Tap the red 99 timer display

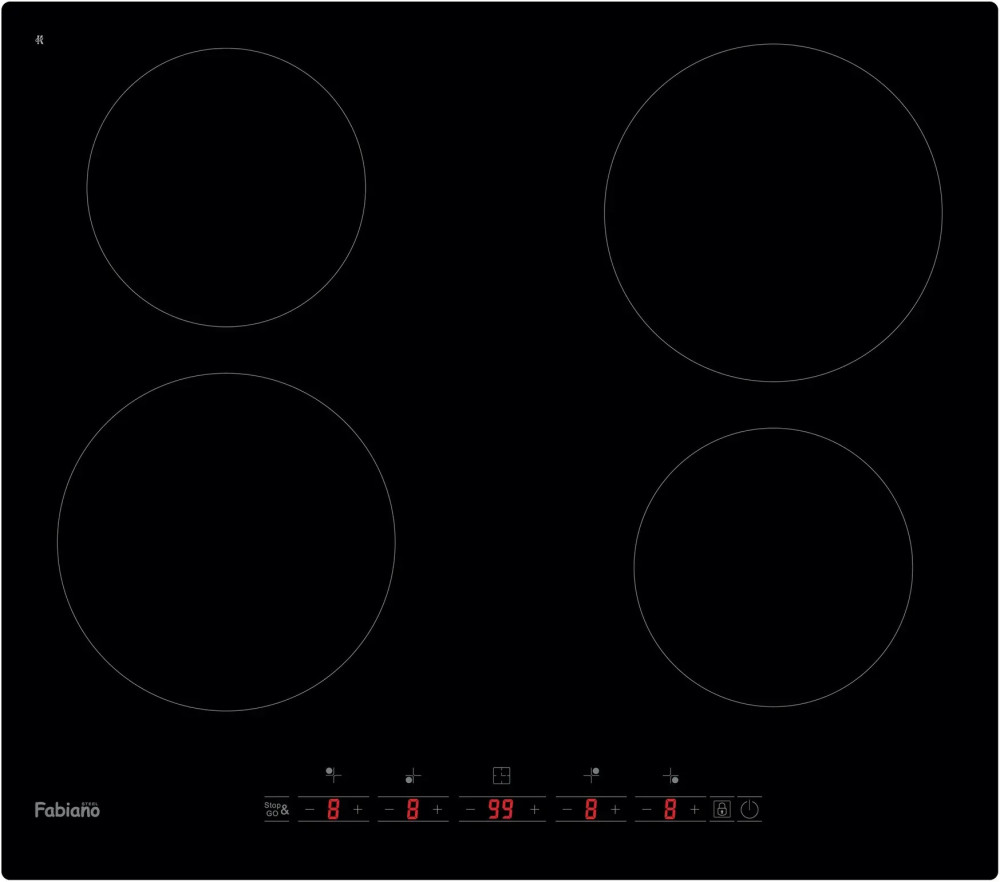500,809
